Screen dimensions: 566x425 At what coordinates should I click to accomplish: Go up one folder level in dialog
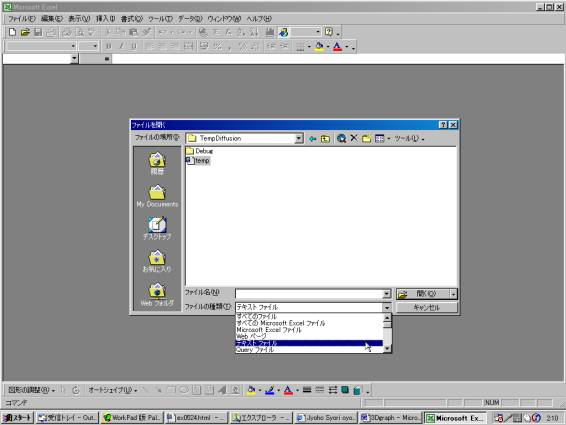(325, 139)
